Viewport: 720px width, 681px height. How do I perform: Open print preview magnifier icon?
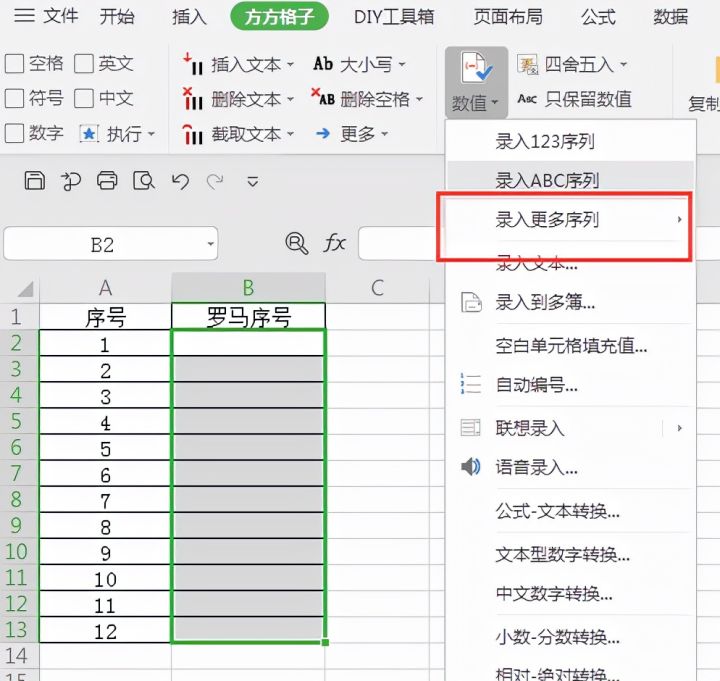[144, 181]
